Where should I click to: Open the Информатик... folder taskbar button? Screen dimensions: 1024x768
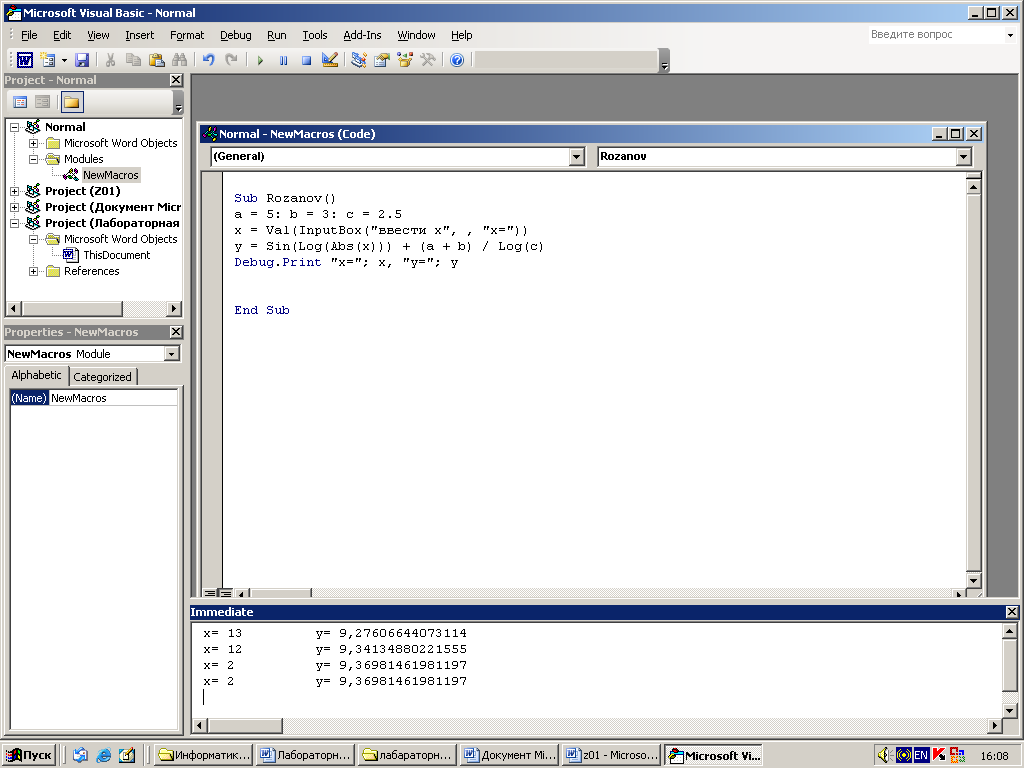(x=204, y=756)
